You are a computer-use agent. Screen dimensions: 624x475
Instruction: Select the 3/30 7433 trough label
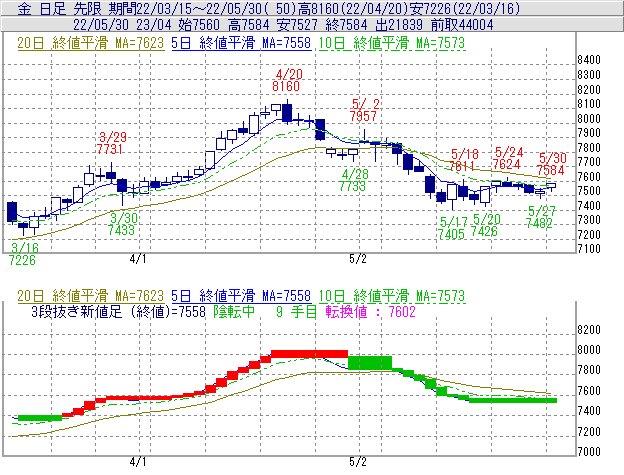click(122, 224)
